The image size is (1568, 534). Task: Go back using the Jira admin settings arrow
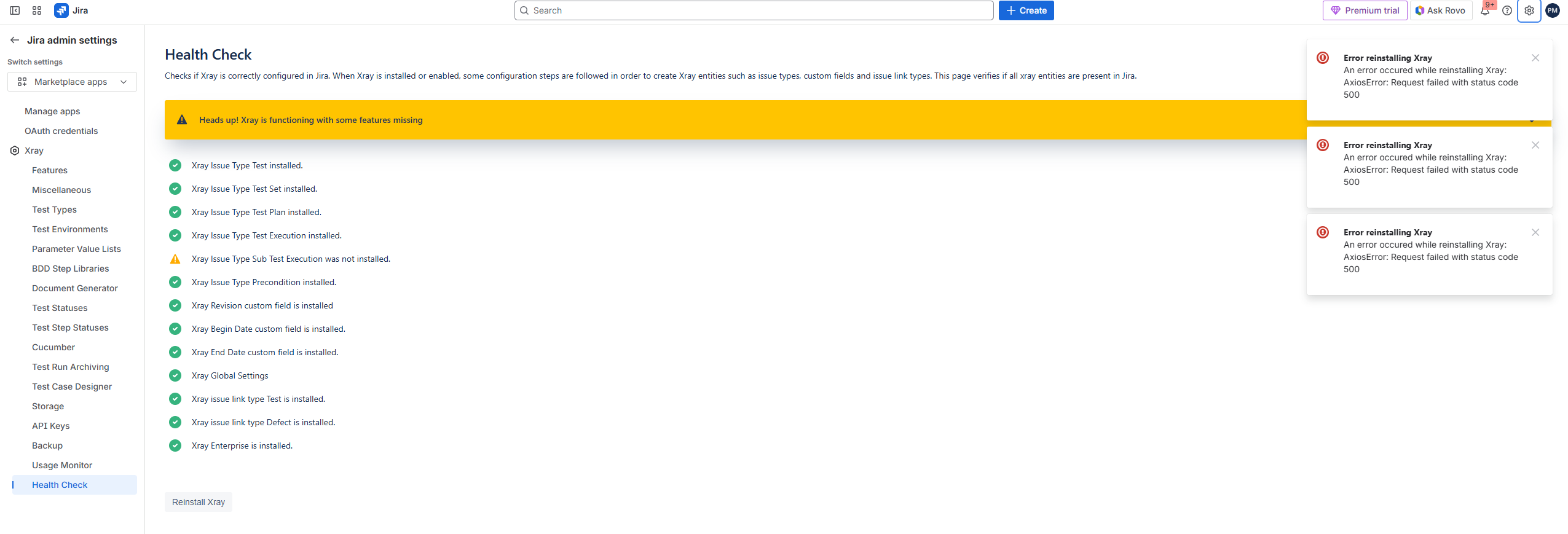(x=15, y=40)
